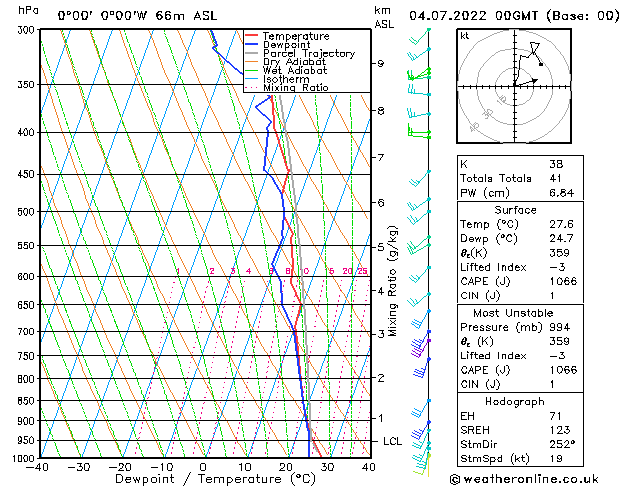The height and width of the screenshot is (486, 629).
Task: Click the -20 temperature axis label
Action: [x=120, y=467]
